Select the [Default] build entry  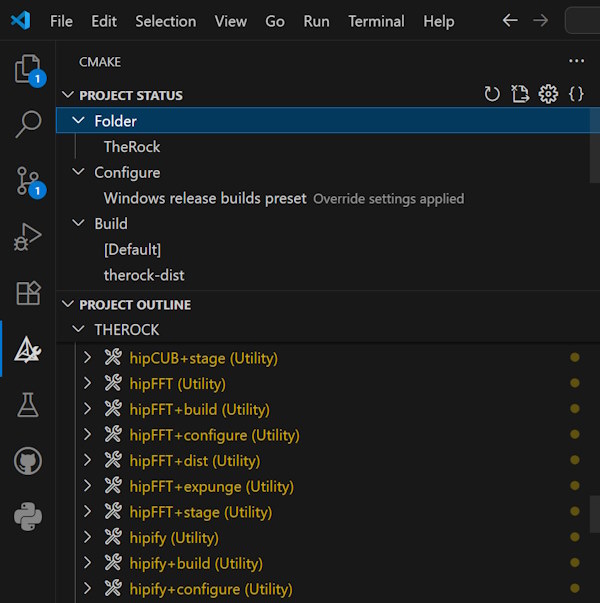(132, 250)
